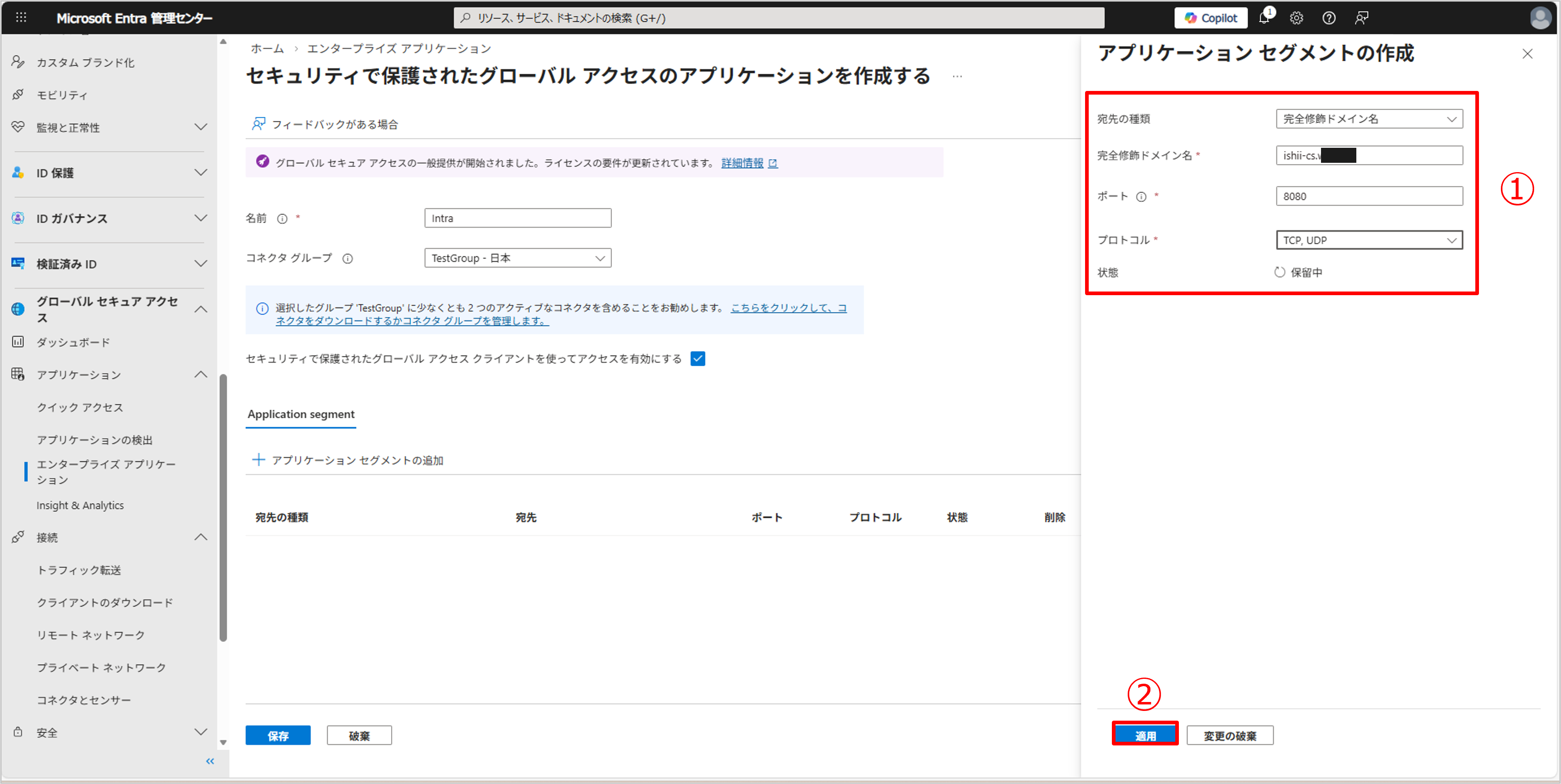The height and width of the screenshot is (784, 1561).
Task: Open クイック アクセス in sidebar
Action: (x=80, y=407)
